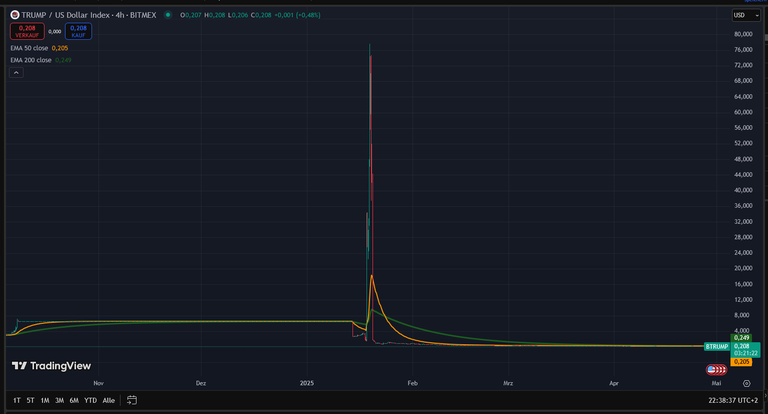Select the EMA 50 close indicator legend
The height and width of the screenshot is (414, 768).
click(x=29, y=48)
